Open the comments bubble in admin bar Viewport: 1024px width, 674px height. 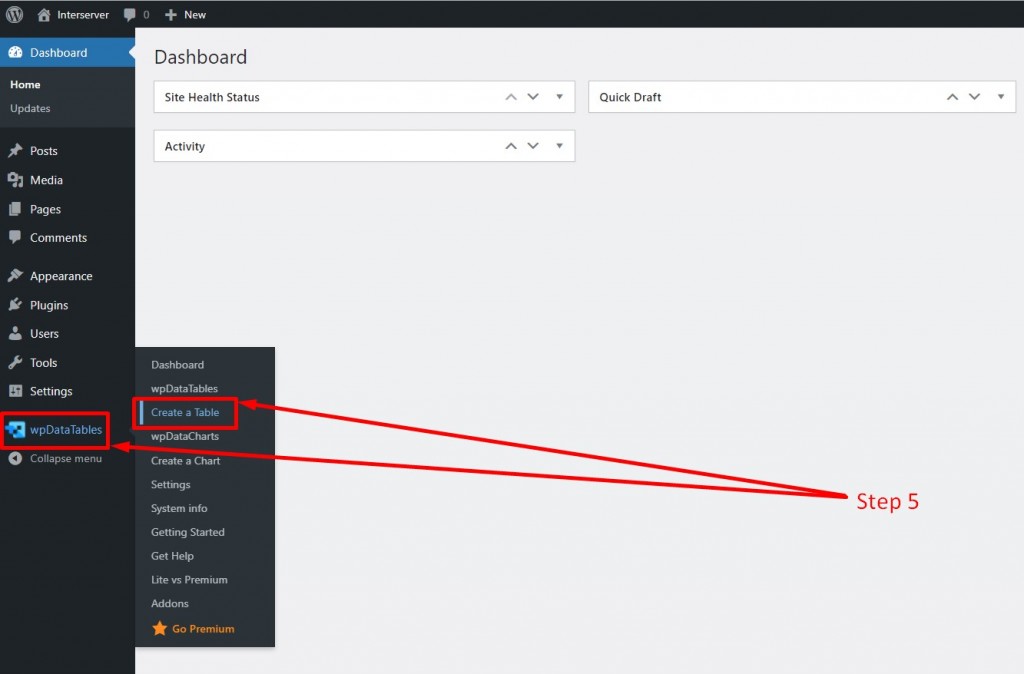(x=129, y=14)
